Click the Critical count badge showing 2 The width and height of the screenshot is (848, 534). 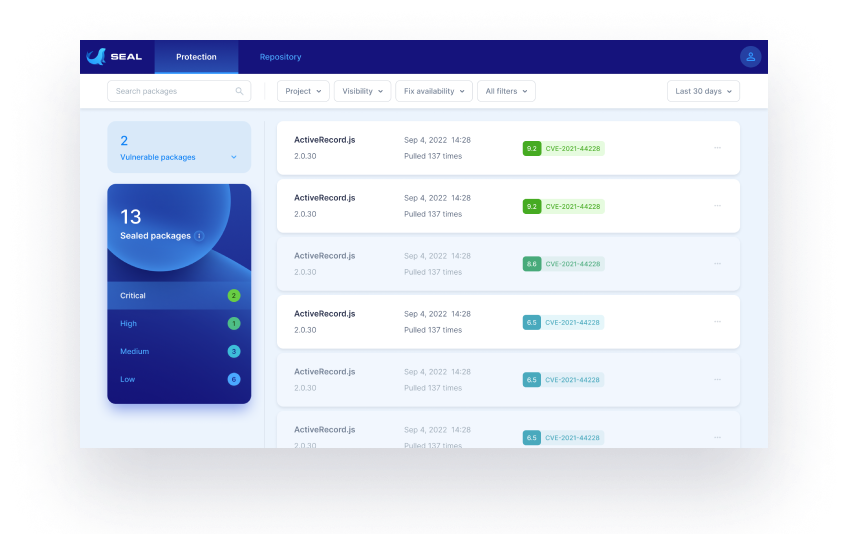(x=233, y=296)
